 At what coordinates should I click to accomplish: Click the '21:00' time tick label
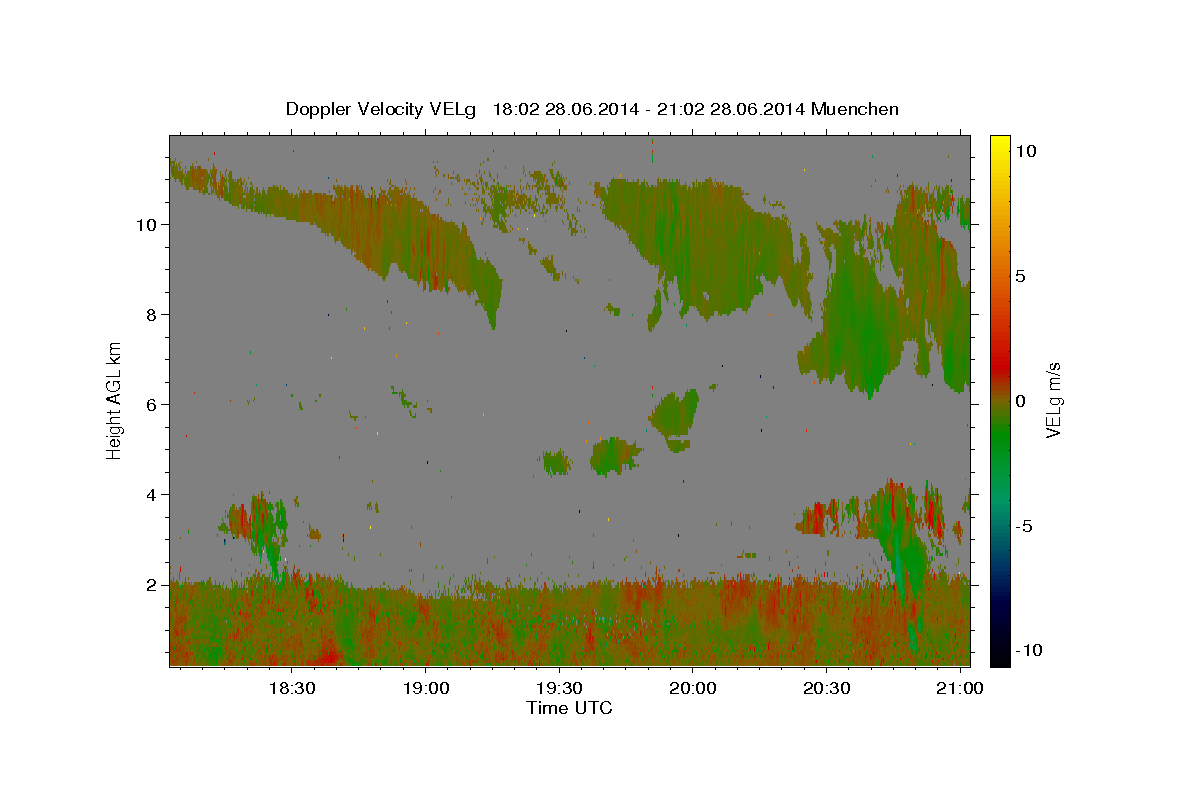coord(960,689)
